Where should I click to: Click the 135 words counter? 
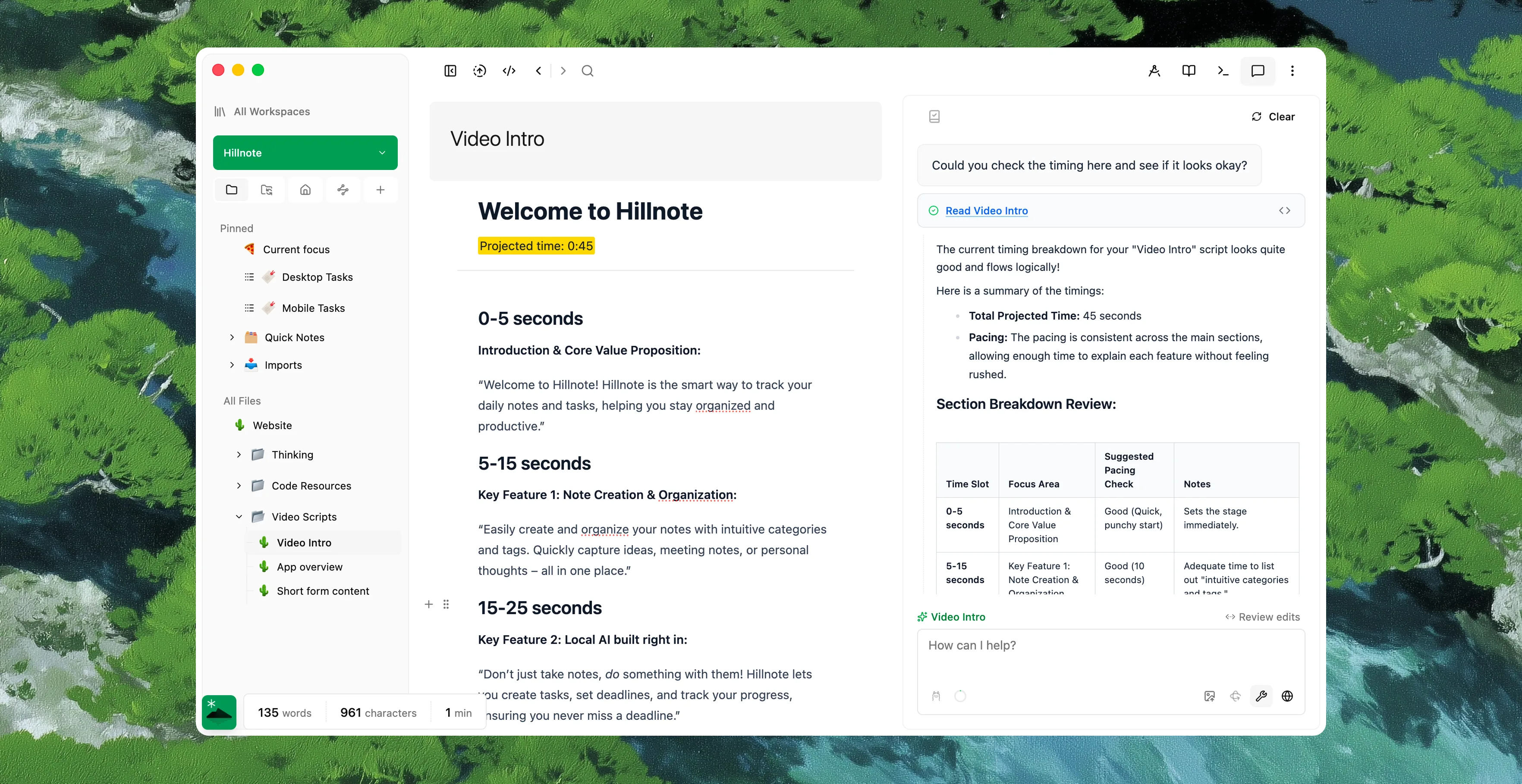click(x=284, y=712)
